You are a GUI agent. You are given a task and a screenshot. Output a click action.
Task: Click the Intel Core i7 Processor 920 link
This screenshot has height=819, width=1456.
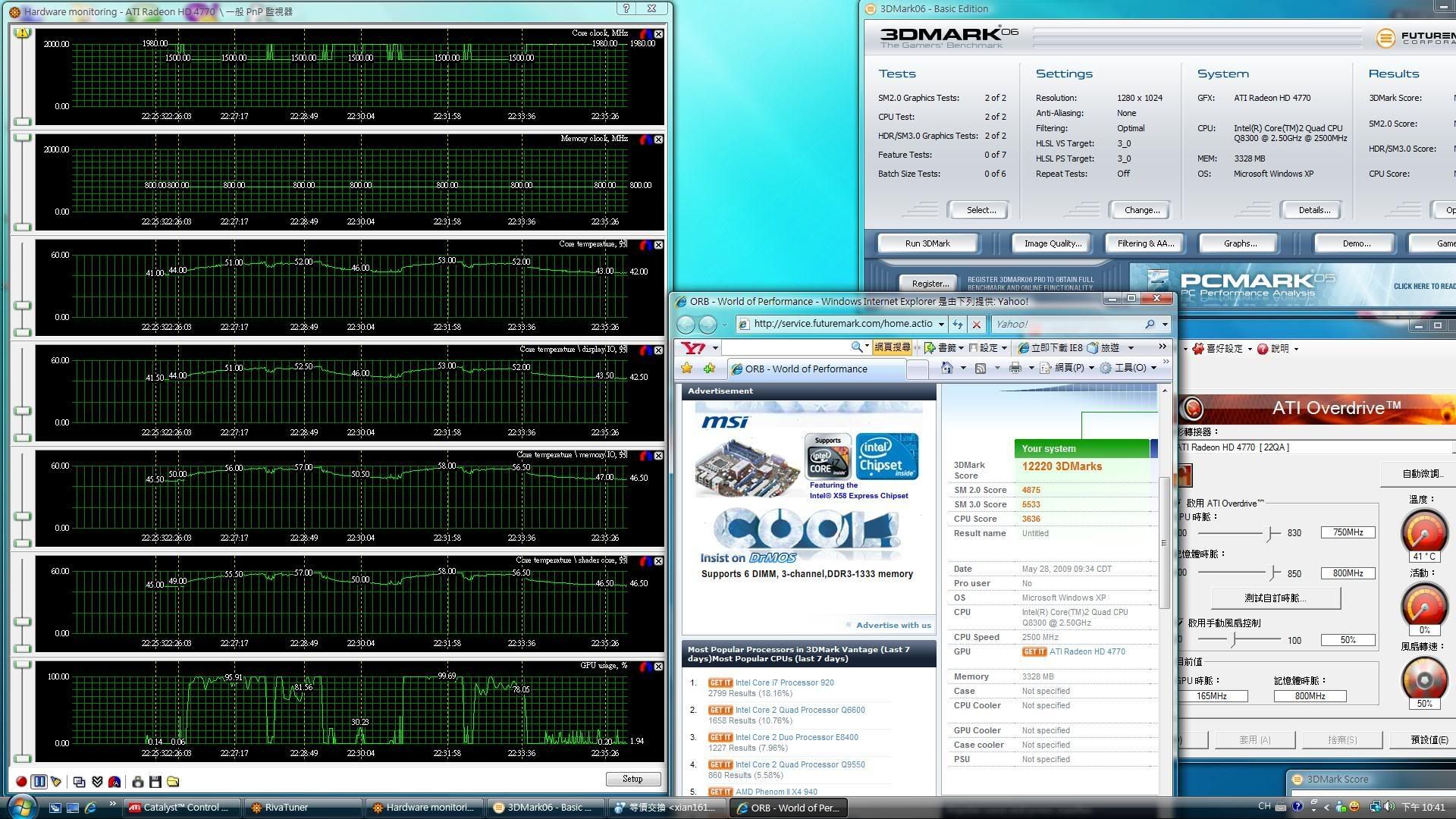[x=784, y=682]
